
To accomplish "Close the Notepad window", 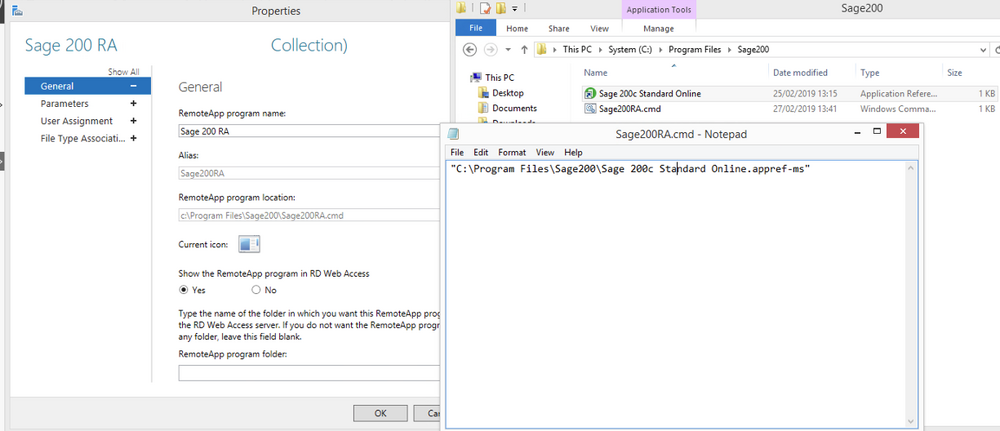I will click(x=902, y=132).
